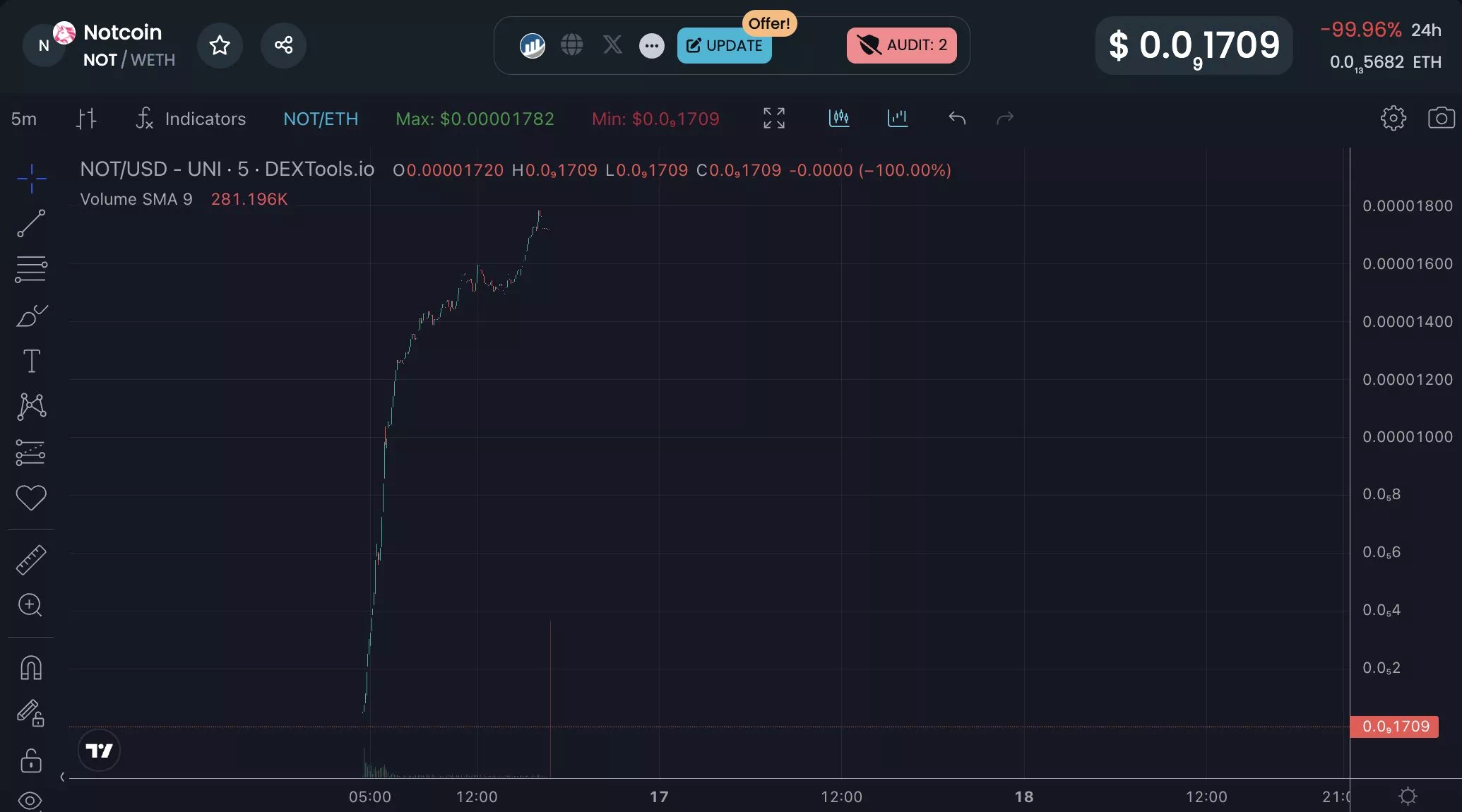Change the chart bar style
Screen dimensions: 1462x812
(86, 119)
